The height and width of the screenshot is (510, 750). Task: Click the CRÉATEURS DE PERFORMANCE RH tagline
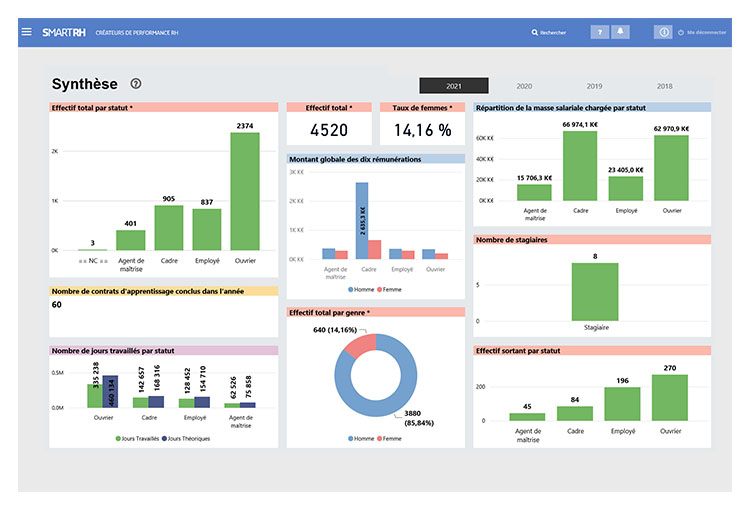tap(137, 33)
